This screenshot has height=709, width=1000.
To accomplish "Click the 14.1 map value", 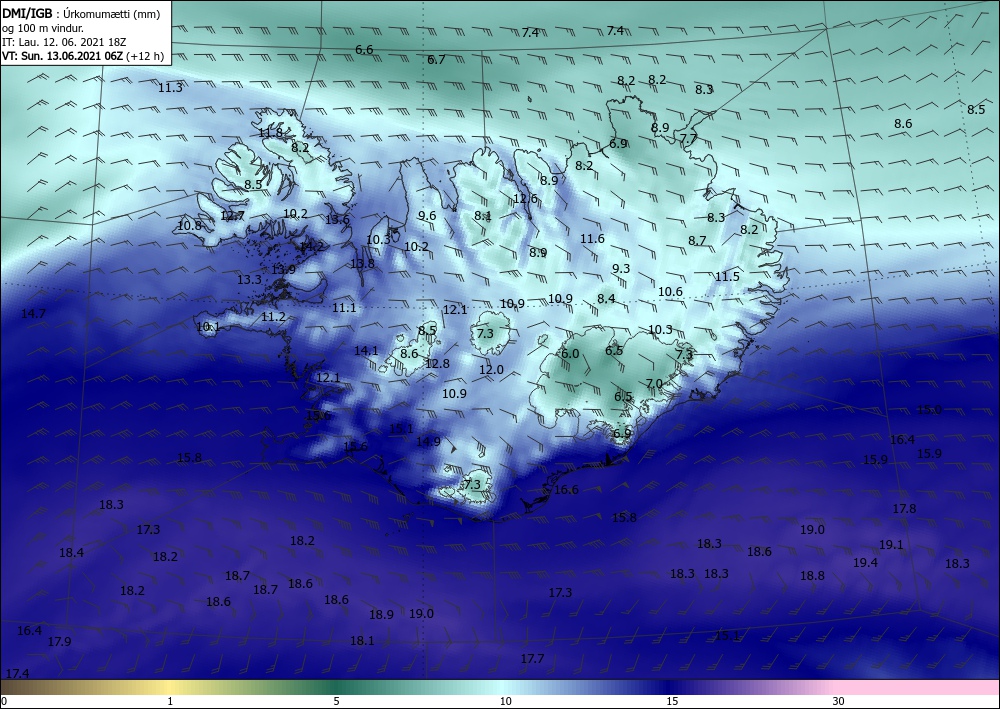I will click(366, 351).
